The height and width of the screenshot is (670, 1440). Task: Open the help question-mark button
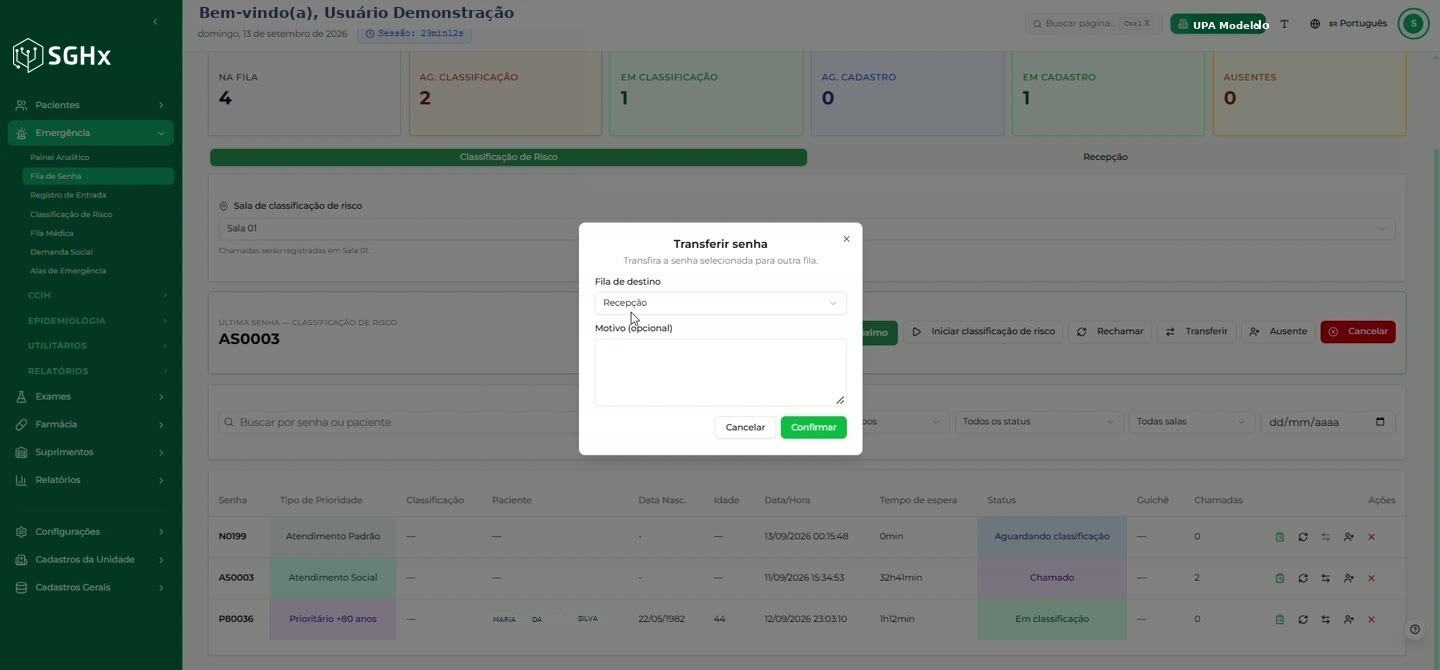point(1414,630)
